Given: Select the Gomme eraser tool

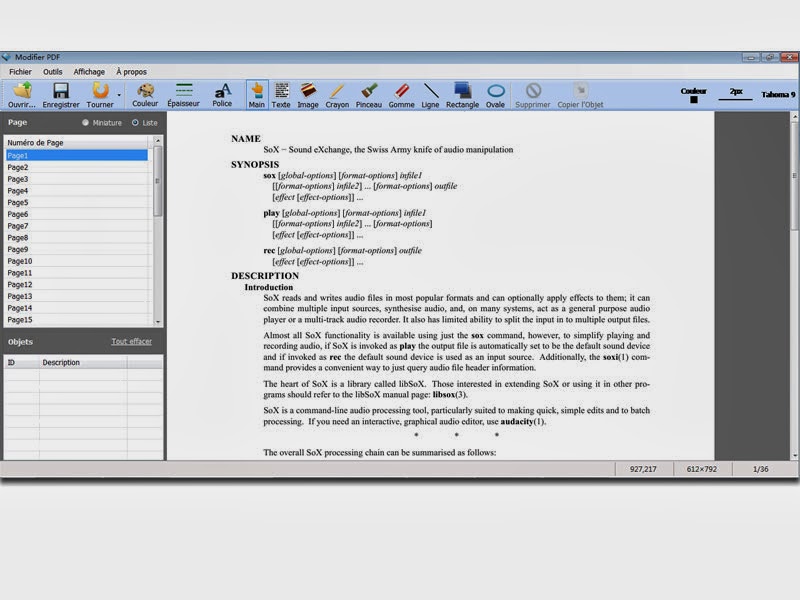Looking at the screenshot, I should pos(402,95).
